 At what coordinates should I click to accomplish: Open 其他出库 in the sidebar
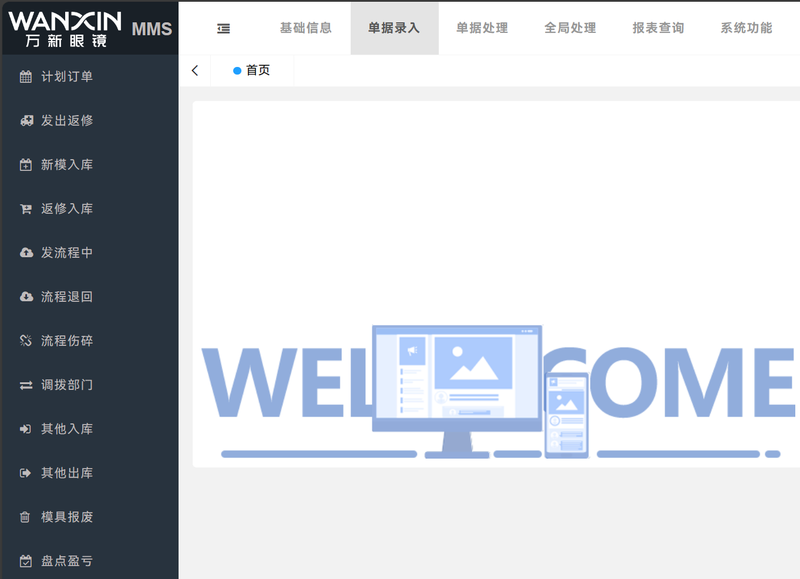tap(89, 473)
